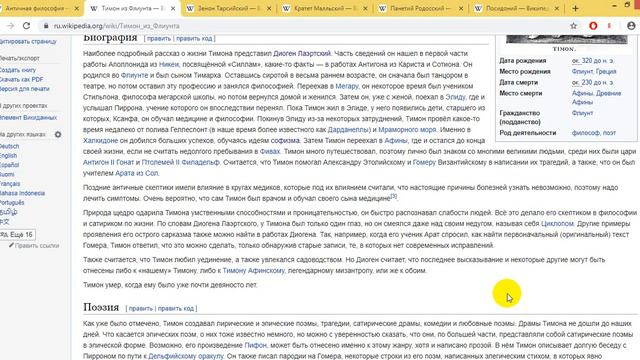Open the Арата из Сол link

point(137,173)
